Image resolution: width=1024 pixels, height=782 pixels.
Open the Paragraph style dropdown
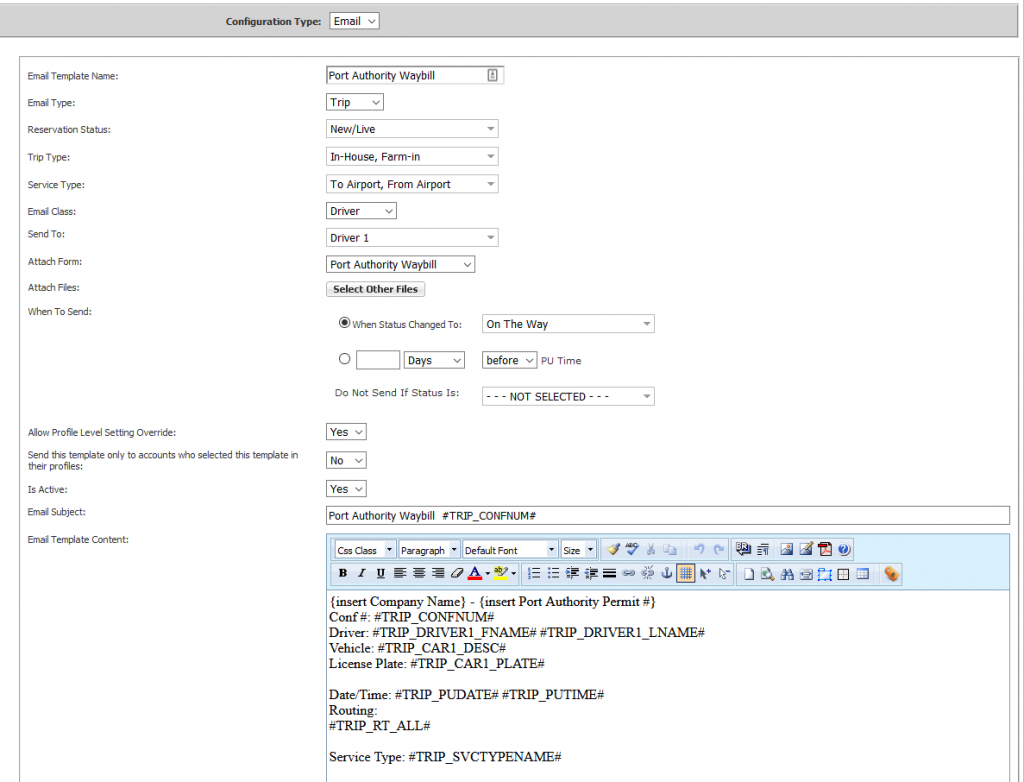click(x=429, y=550)
